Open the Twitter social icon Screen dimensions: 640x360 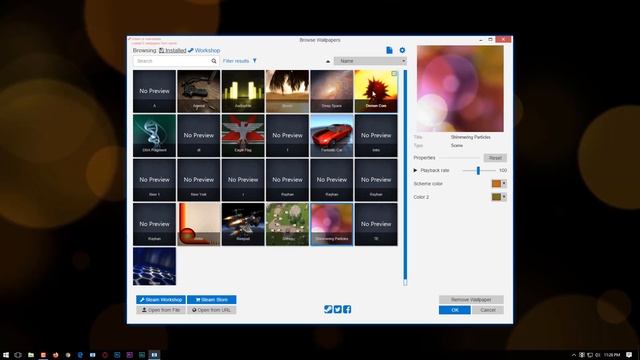tap(338, 309)
